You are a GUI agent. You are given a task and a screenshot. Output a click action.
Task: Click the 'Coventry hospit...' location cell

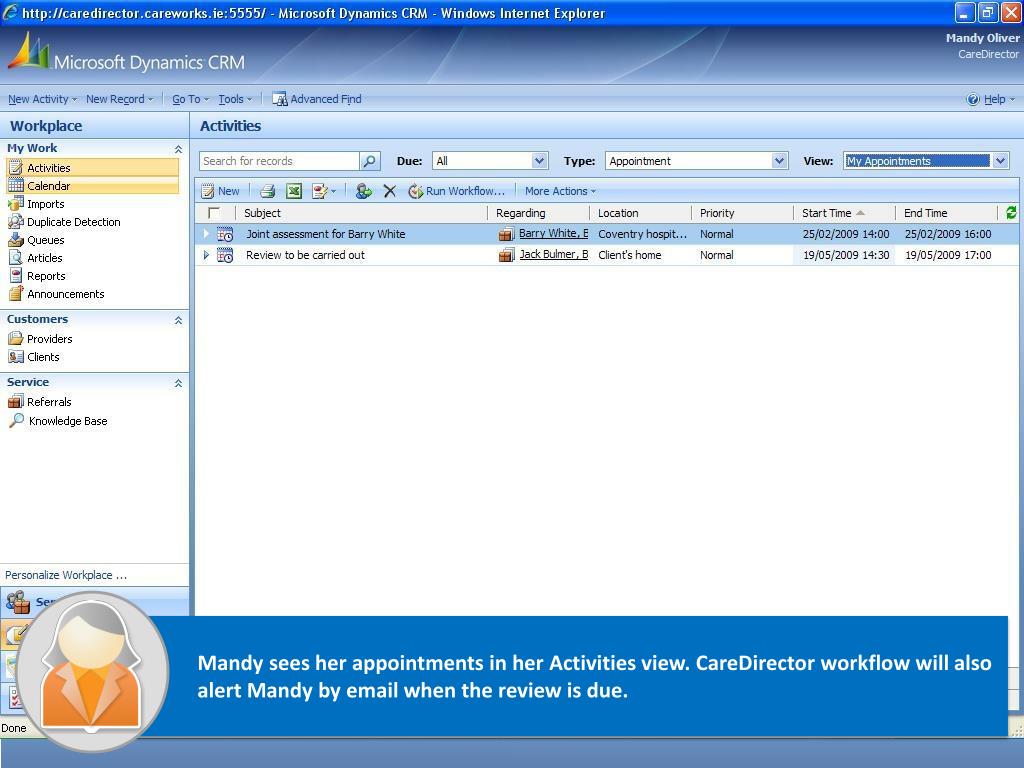(642, 234)
